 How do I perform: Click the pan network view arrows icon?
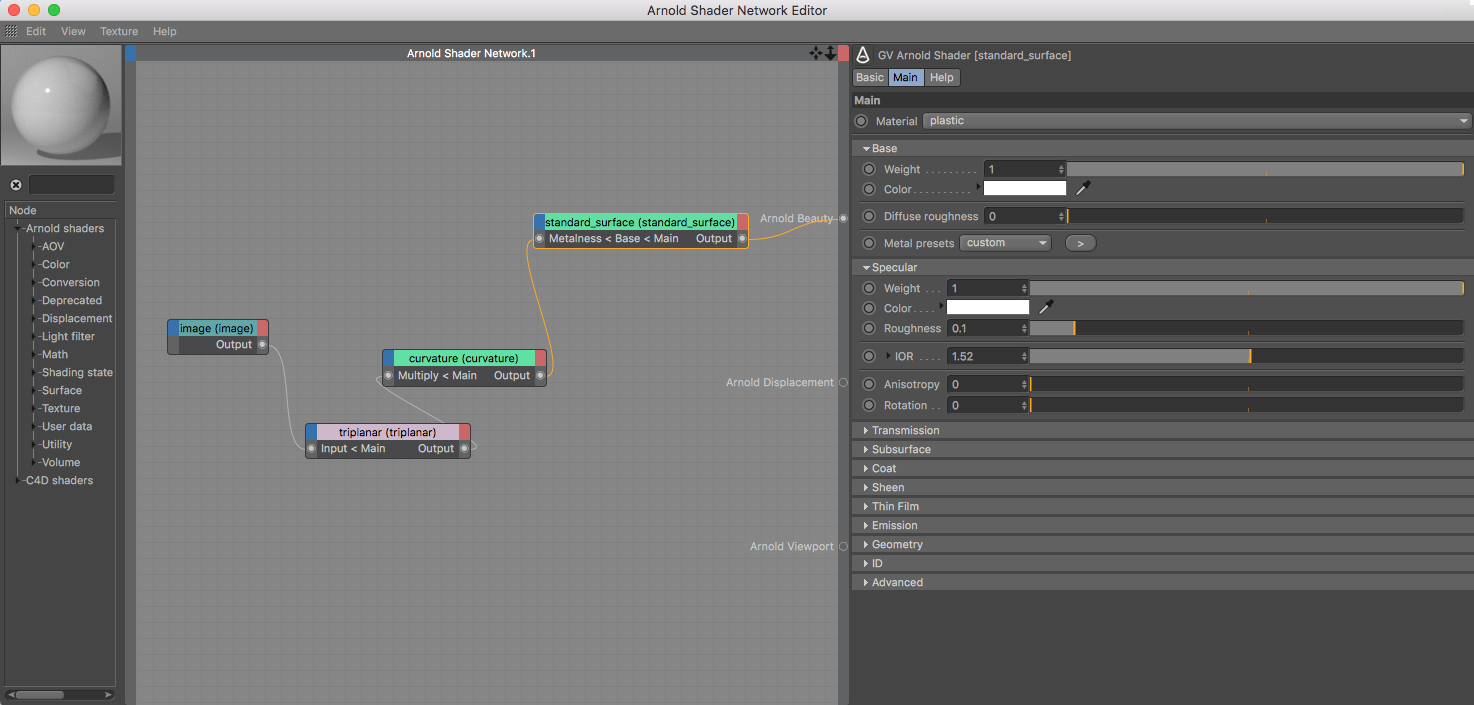pos(816,53)
